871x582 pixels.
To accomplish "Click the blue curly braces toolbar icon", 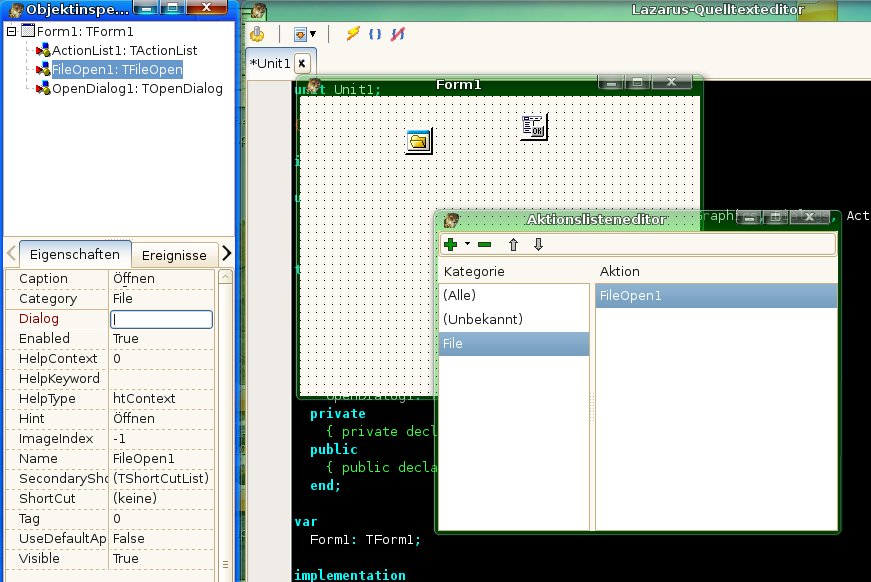I will click(375, 34).
